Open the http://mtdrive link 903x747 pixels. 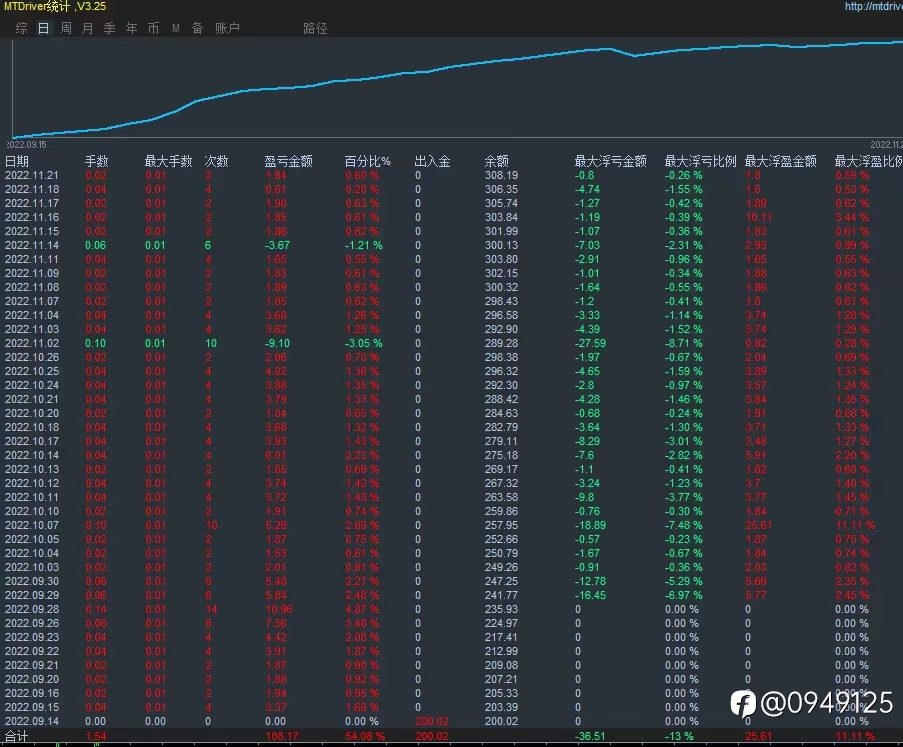[874, 6]
